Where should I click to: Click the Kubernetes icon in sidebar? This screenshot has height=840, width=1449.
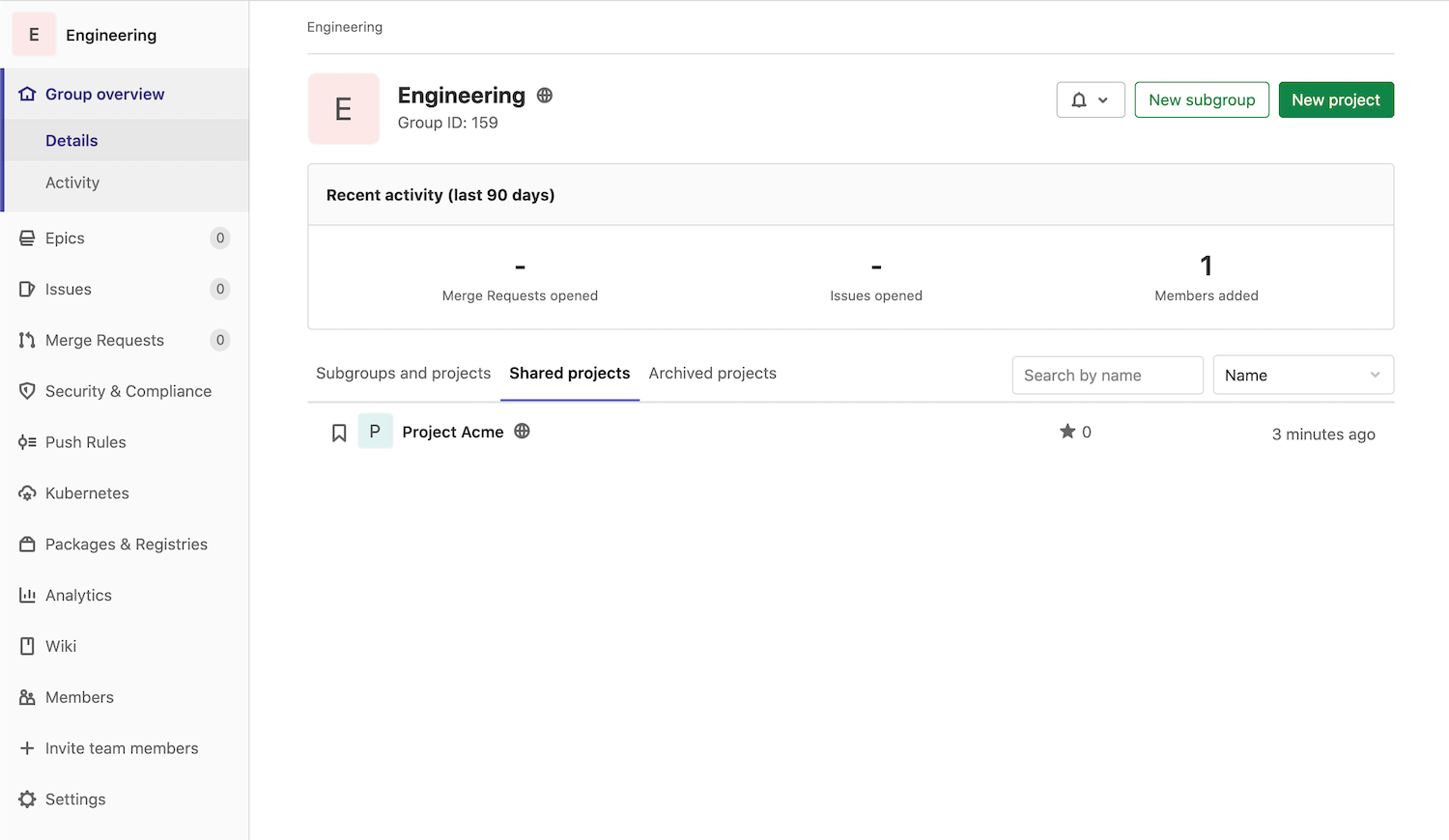(x=27, y=493)
